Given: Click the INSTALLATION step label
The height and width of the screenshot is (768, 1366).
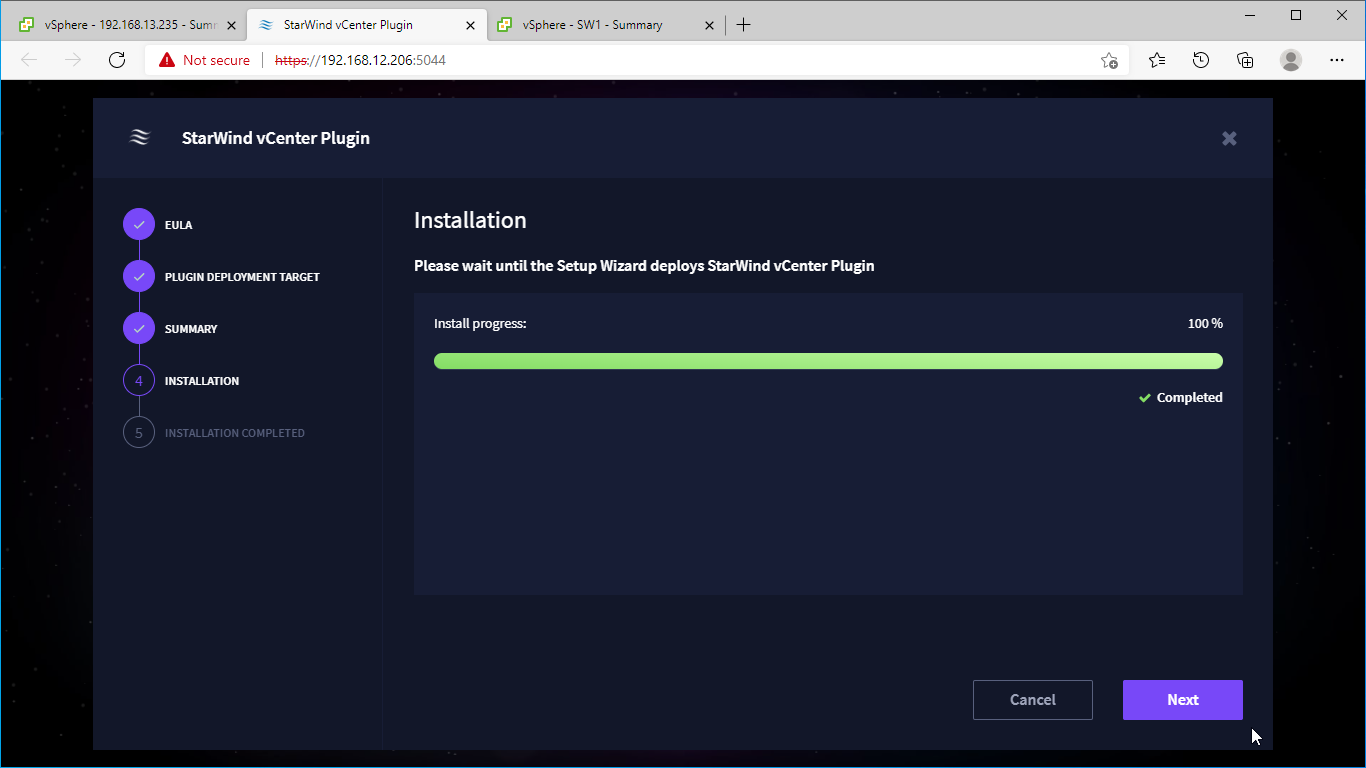Looking at the screenshot, I should [x=202, y=381].
